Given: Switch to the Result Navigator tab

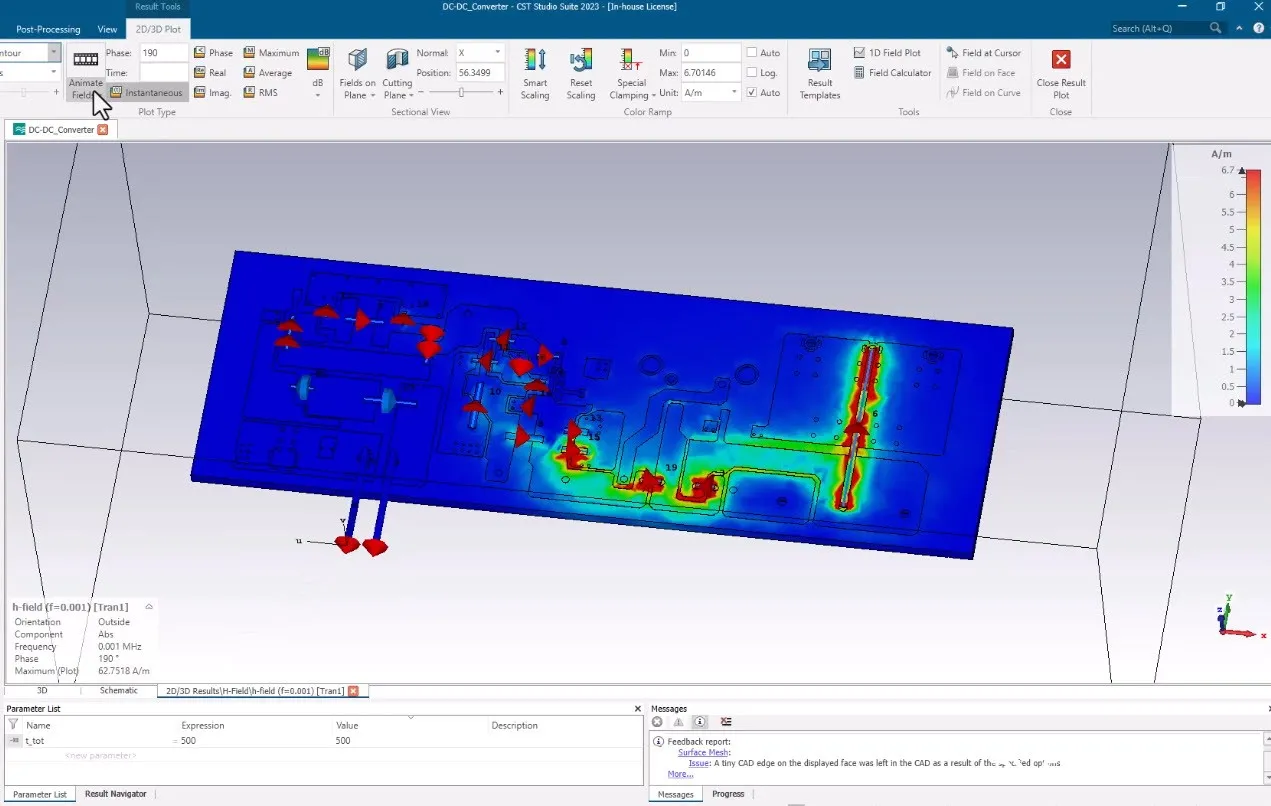Looking at the screenshot, I should coord(115,794).
